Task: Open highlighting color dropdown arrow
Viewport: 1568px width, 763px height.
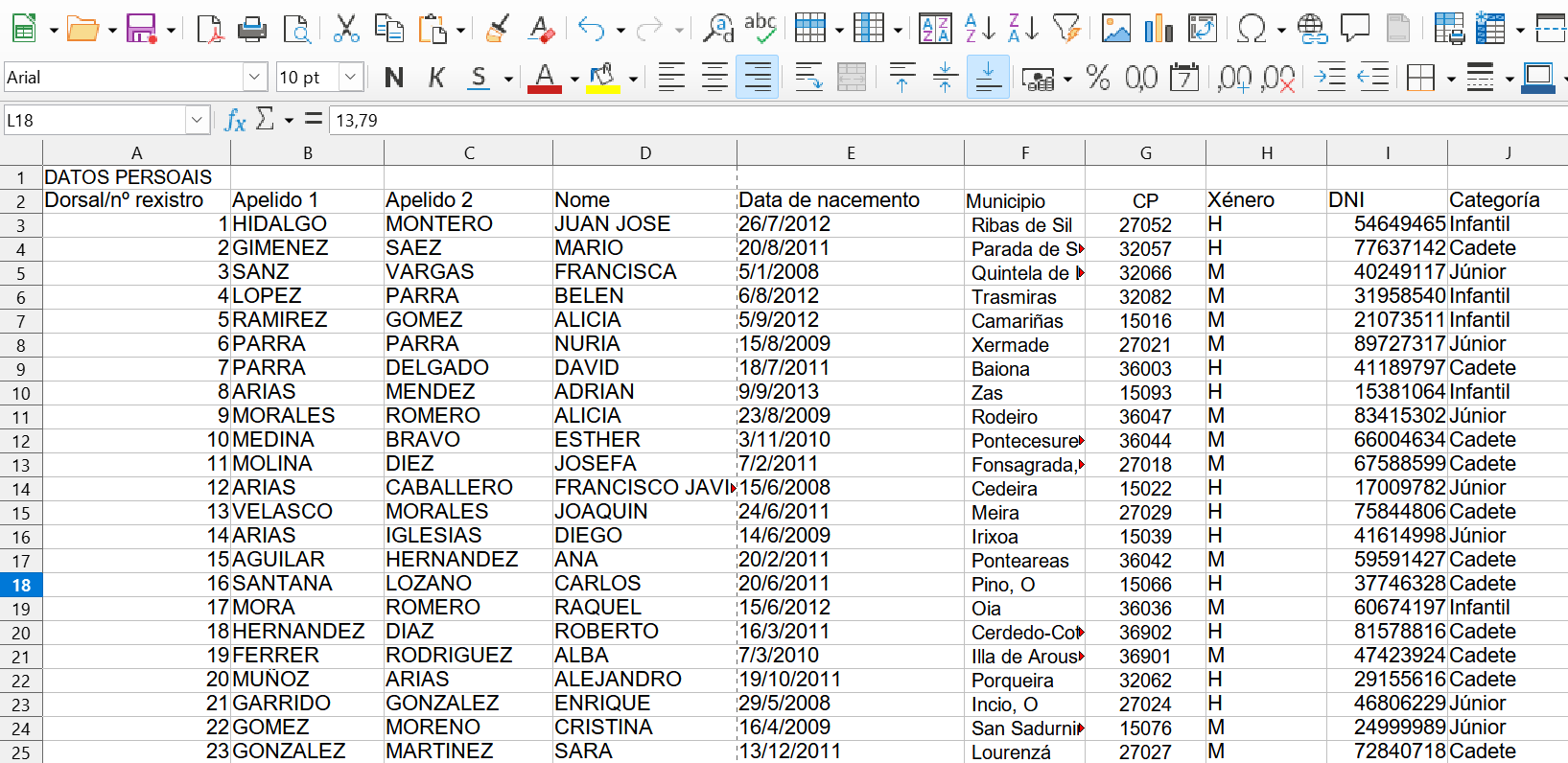Action: point(633,80)
